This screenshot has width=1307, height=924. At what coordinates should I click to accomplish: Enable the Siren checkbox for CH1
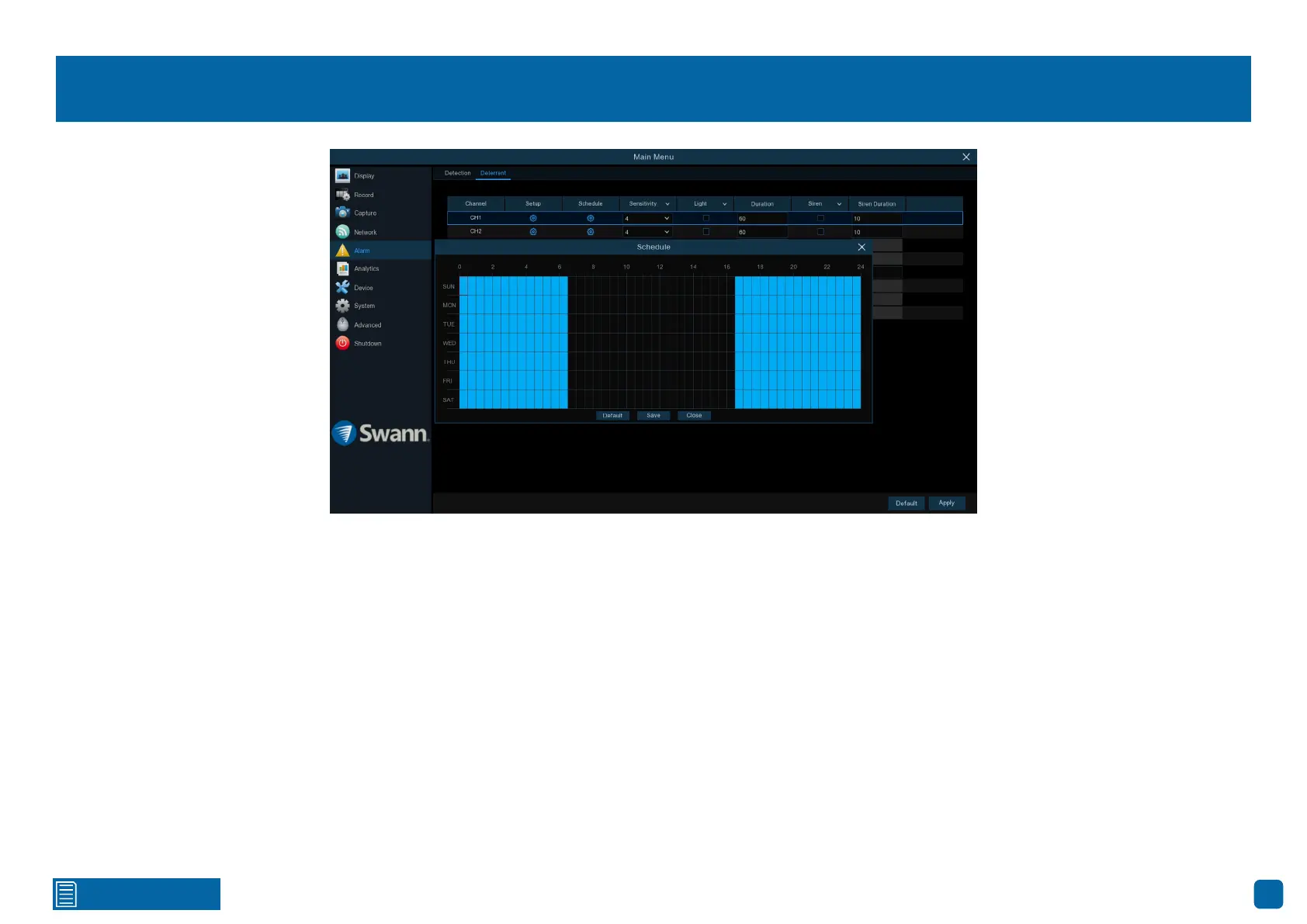820,218
